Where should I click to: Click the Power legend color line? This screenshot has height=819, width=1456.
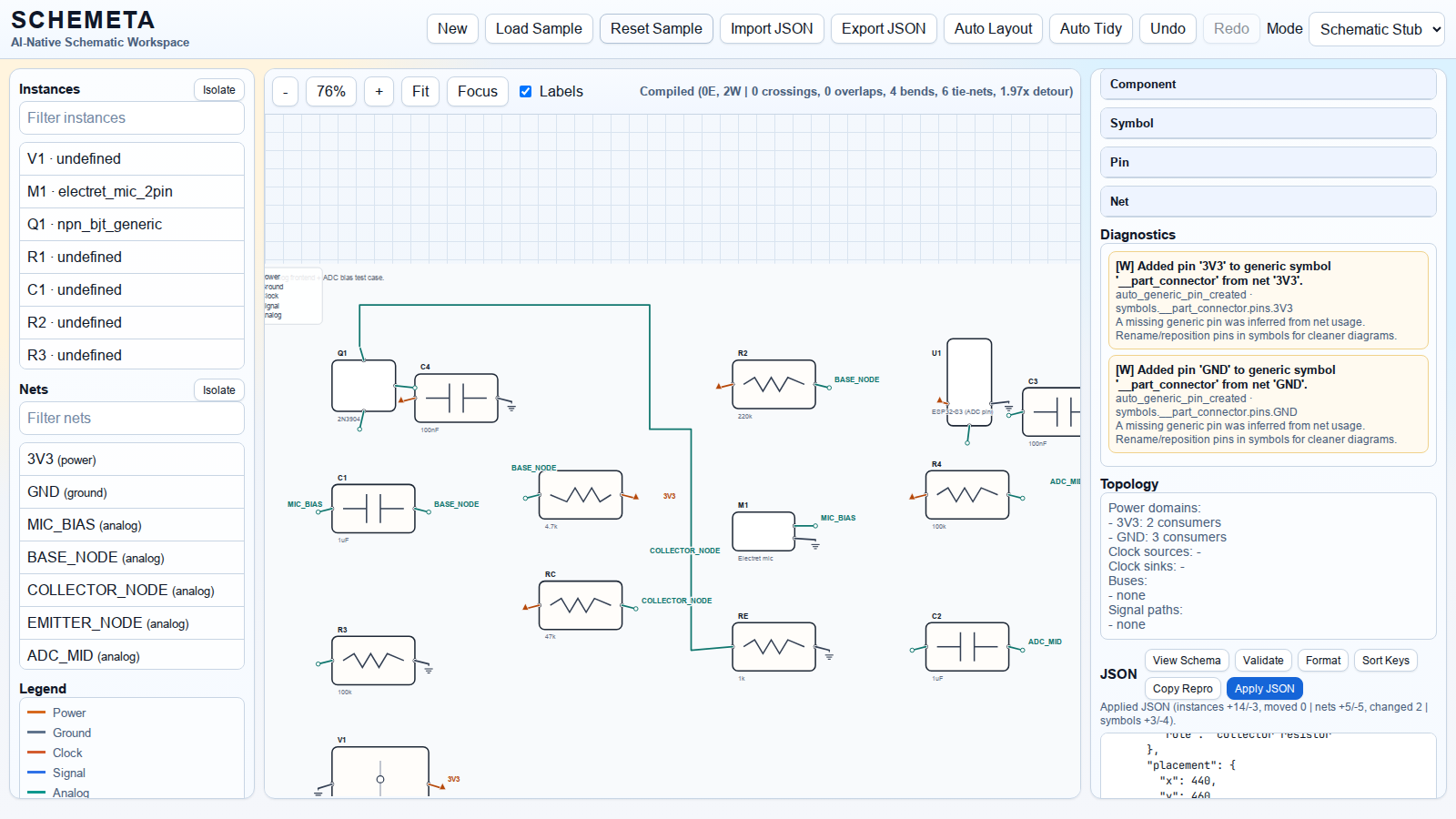point(36,713)
